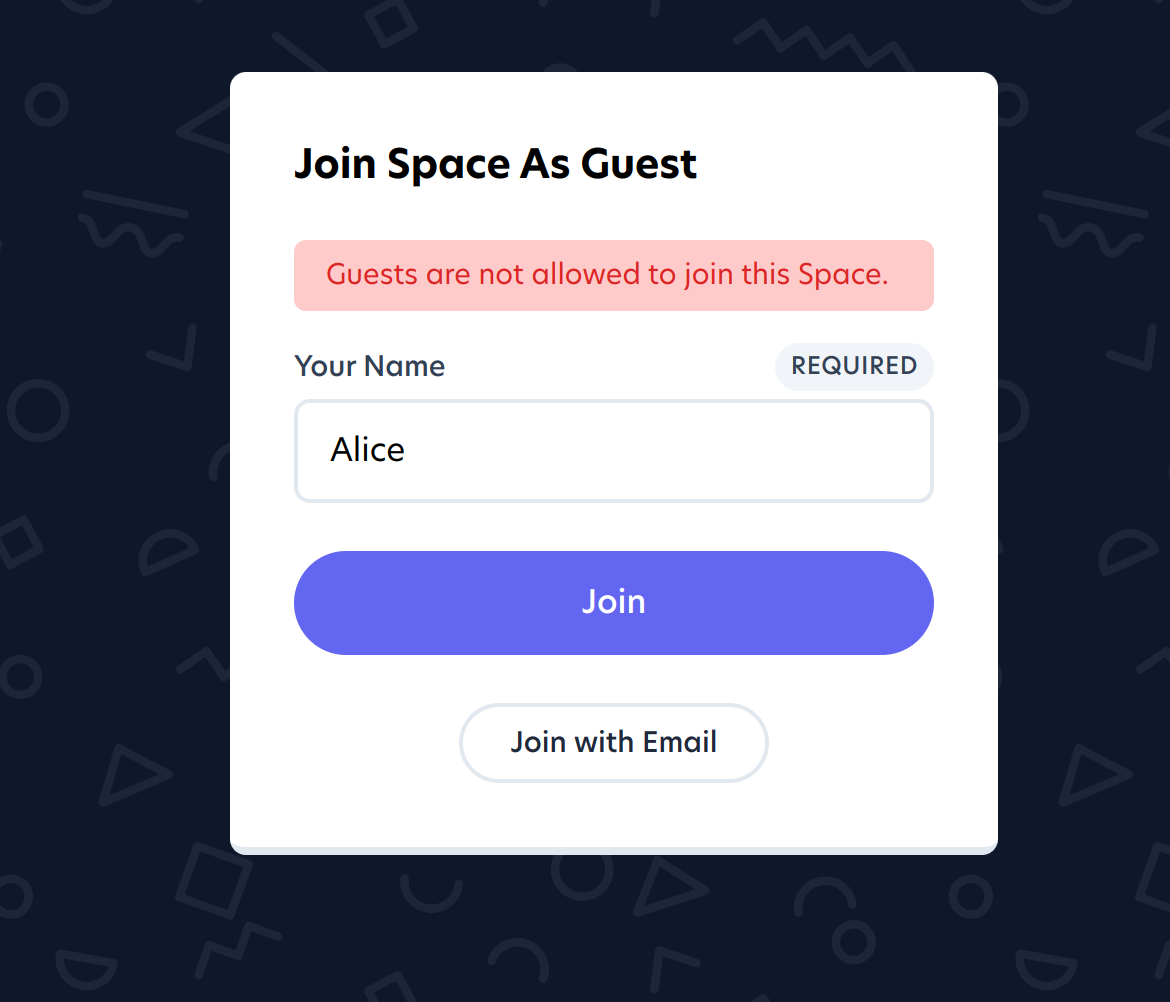Click white card area below Join with Email
The width and height of the screenshot is (1170, 1002).
(613, 815)
